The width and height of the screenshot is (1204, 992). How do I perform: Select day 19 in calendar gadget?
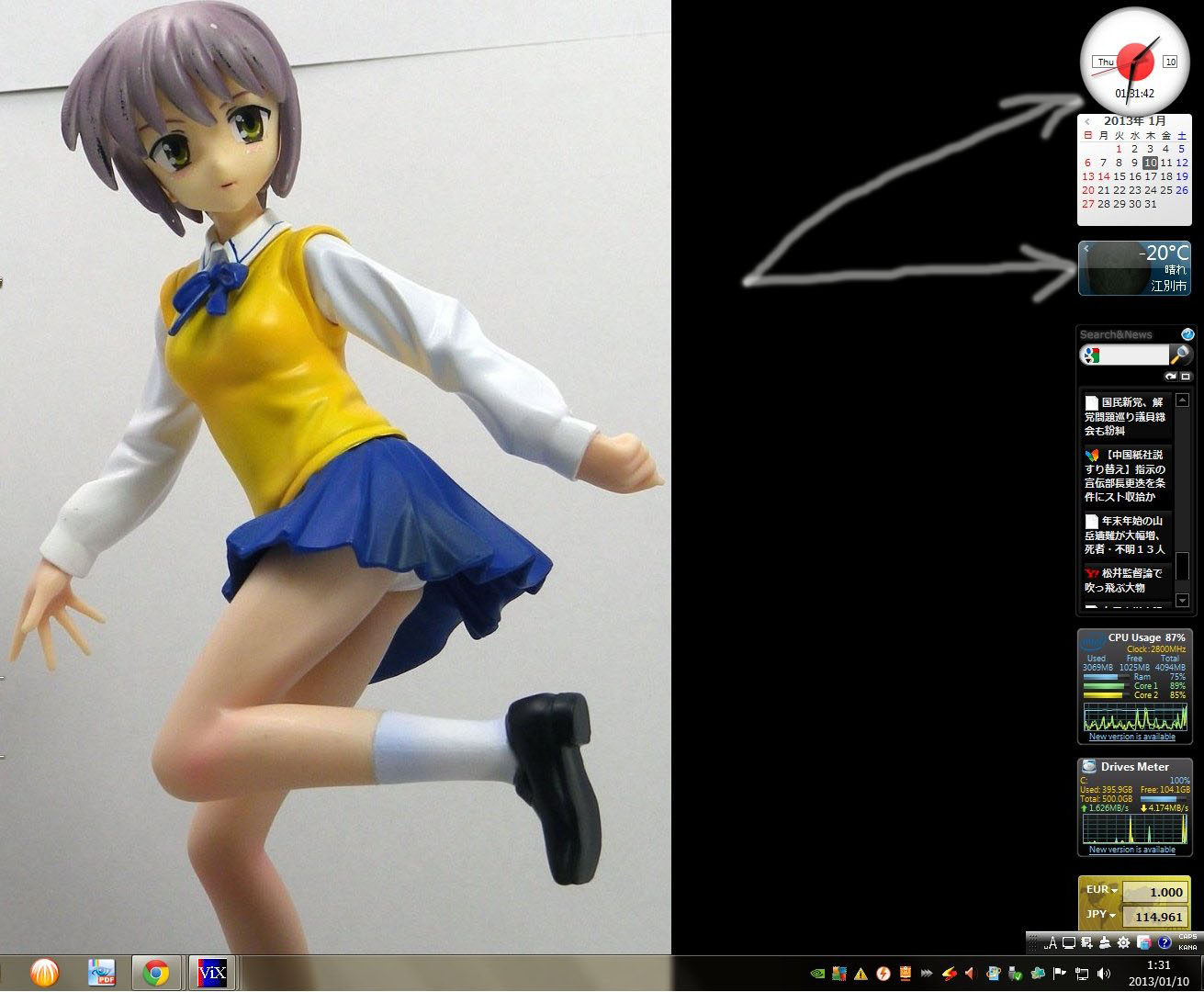1182,176
